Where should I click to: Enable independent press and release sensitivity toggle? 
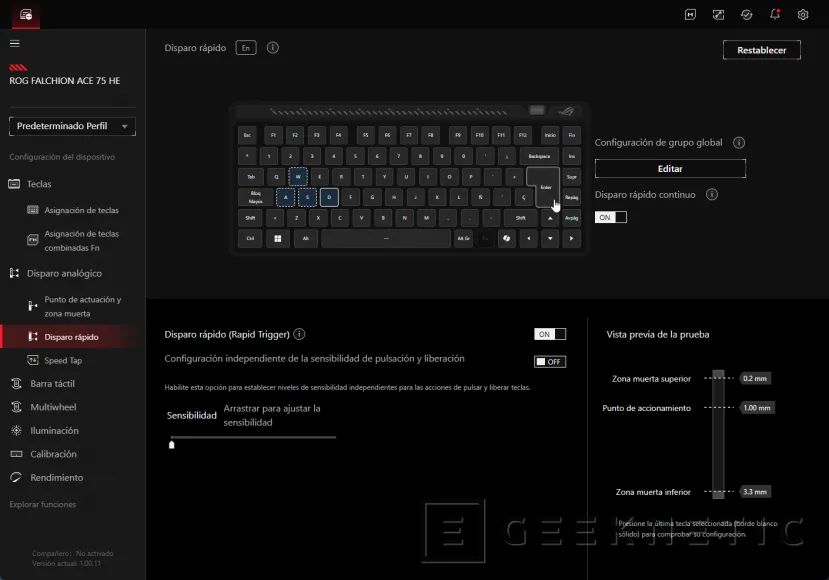pos(549,361)
